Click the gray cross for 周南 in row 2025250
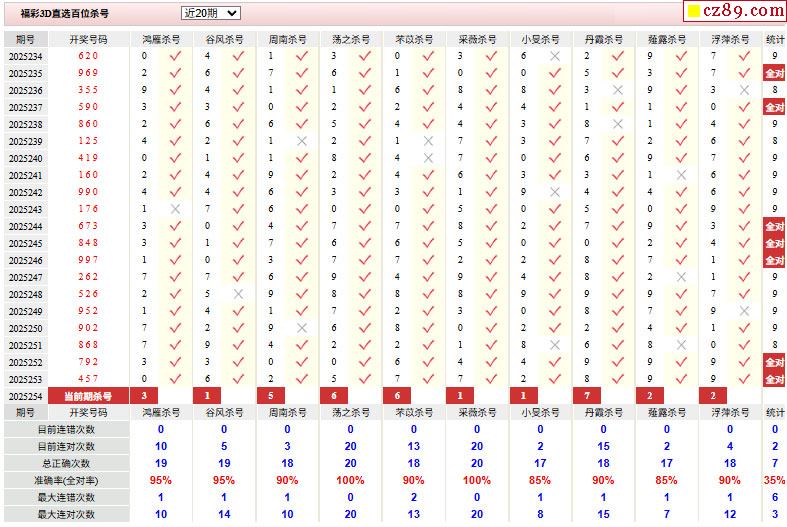 [302, 328]
